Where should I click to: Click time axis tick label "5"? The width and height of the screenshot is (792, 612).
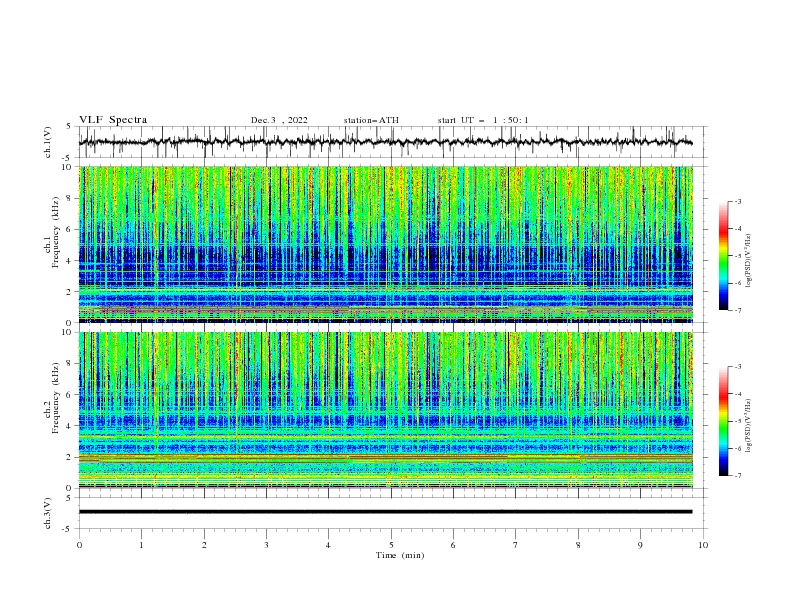pos(391,545)
